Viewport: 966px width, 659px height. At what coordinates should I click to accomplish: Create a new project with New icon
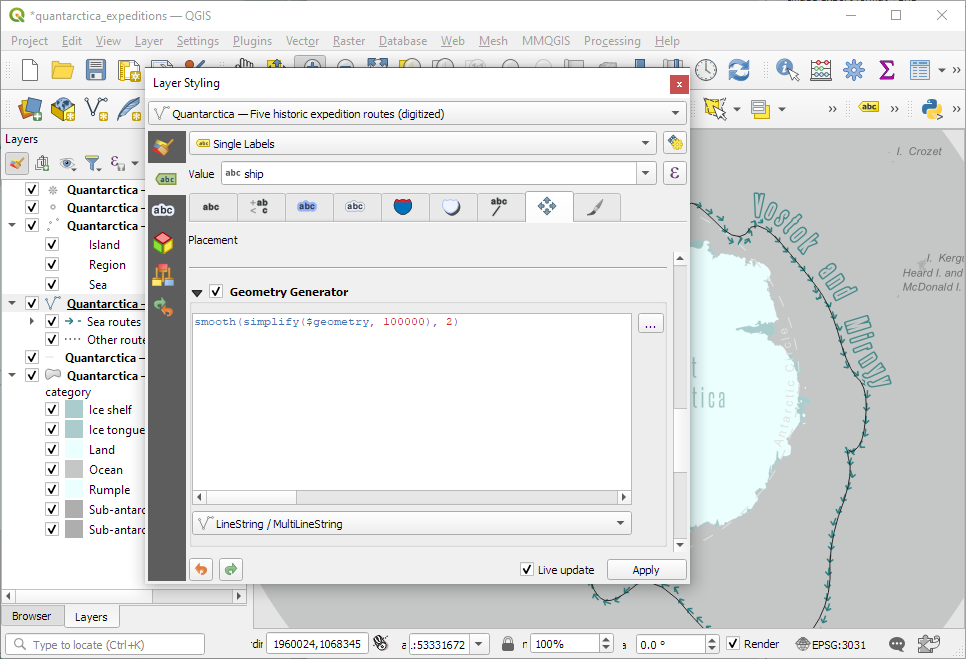(x=30, y=70)
